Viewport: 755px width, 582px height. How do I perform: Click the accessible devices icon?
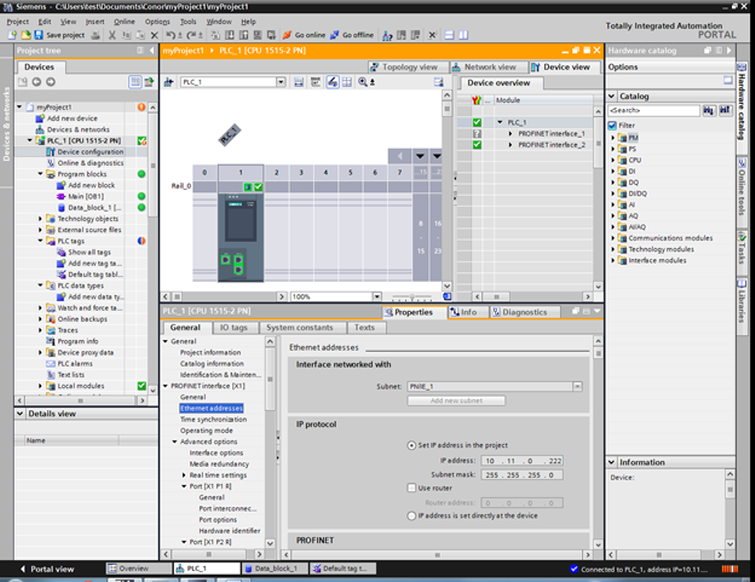387,35
